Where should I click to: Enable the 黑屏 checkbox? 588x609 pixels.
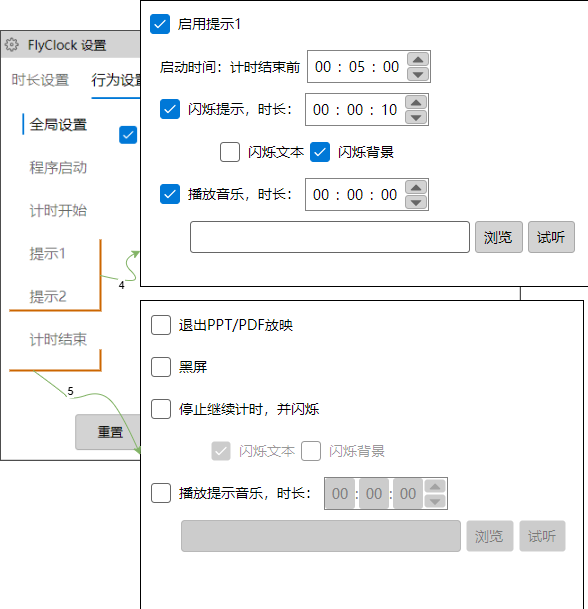coord(161,367)
